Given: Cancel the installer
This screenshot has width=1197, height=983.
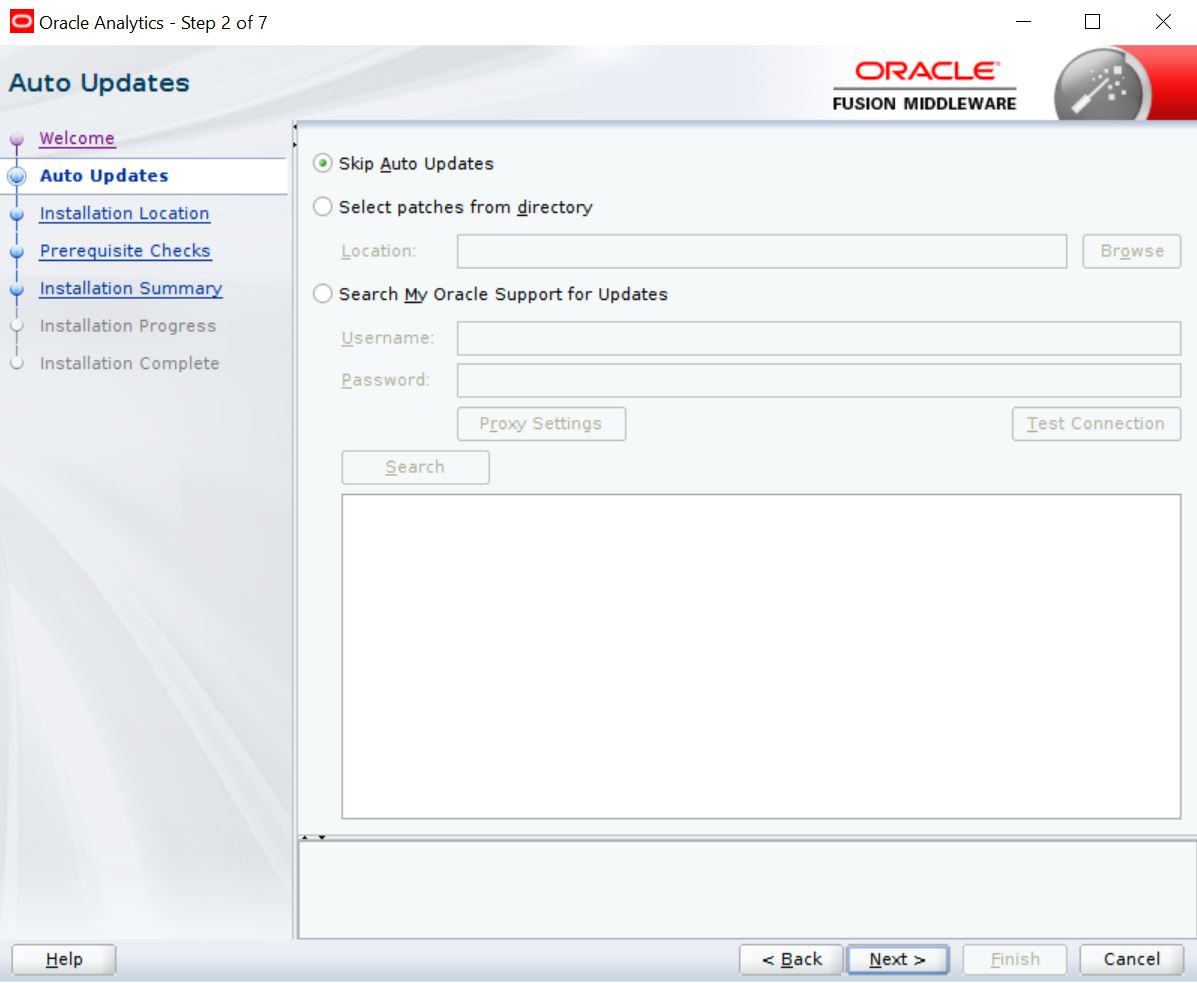Looking at the screenshot, I should tap(1131, 959).
